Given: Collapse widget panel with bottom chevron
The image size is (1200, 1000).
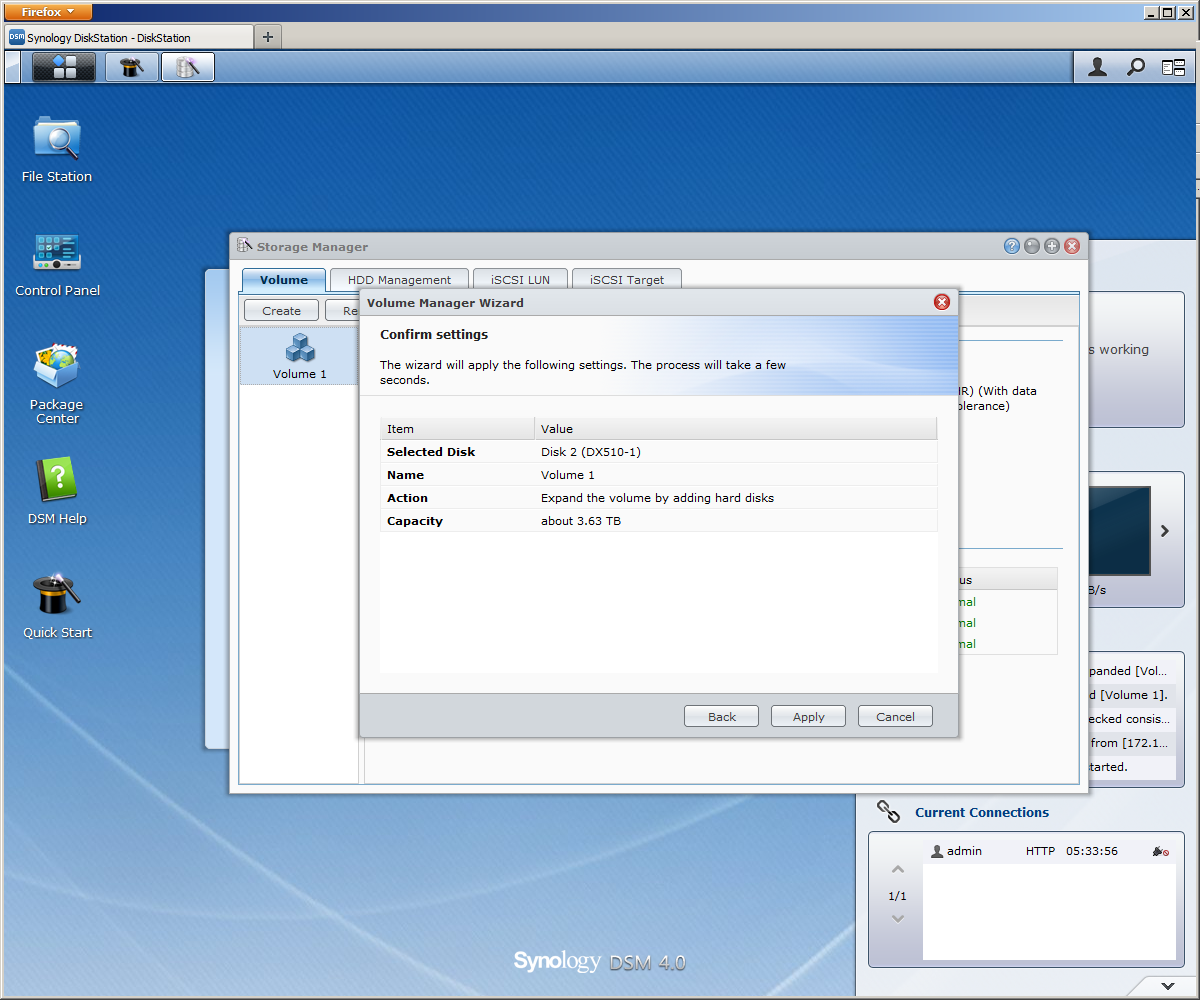Looking at the screenshot, I should click(1168, 986).
